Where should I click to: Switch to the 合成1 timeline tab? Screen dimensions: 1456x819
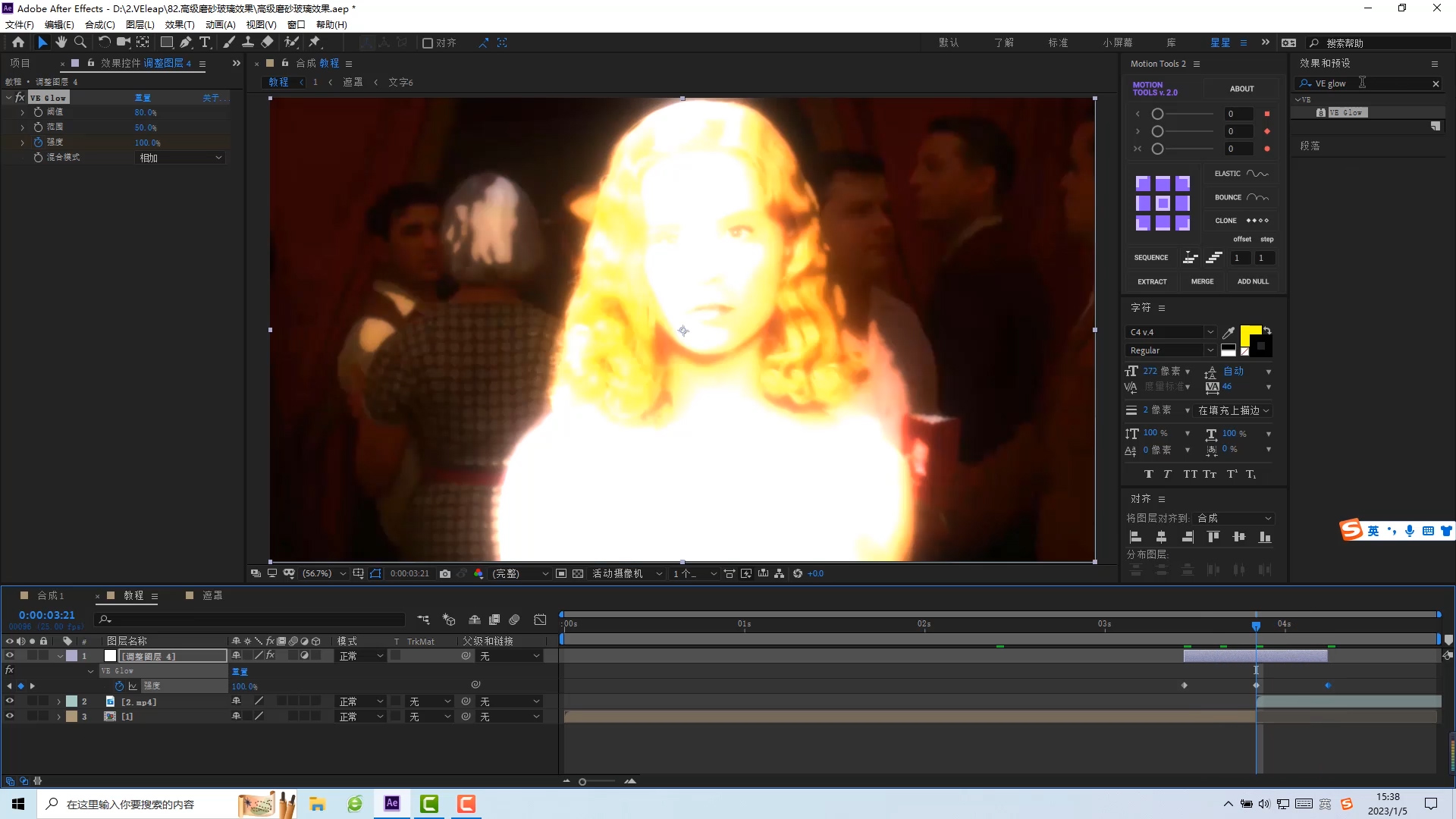tap(51, 595)
